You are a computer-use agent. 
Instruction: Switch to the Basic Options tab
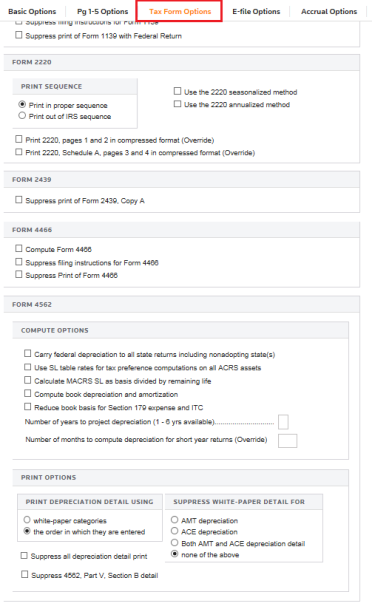click(32, 11)
